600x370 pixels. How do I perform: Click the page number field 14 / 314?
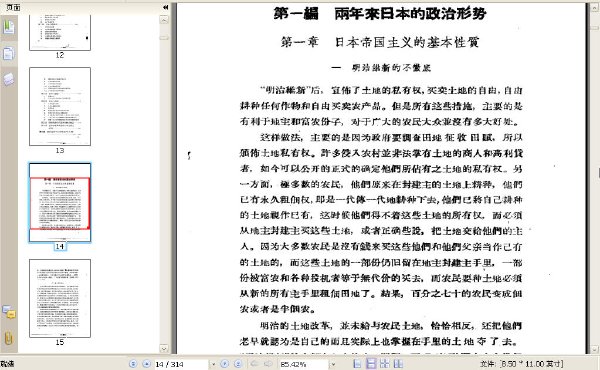[x=181, y=364]
